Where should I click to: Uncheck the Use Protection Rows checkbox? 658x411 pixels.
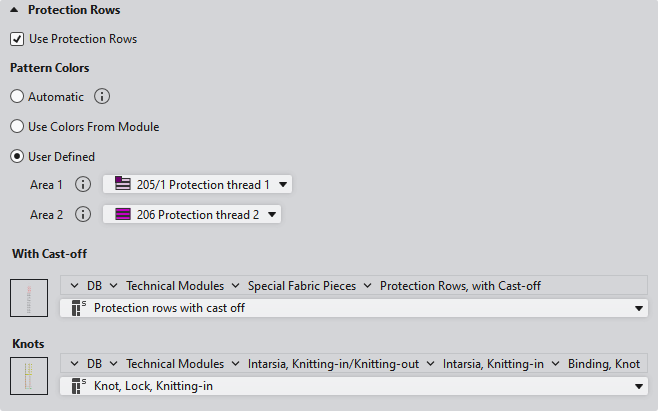click(x=17, y=39)
